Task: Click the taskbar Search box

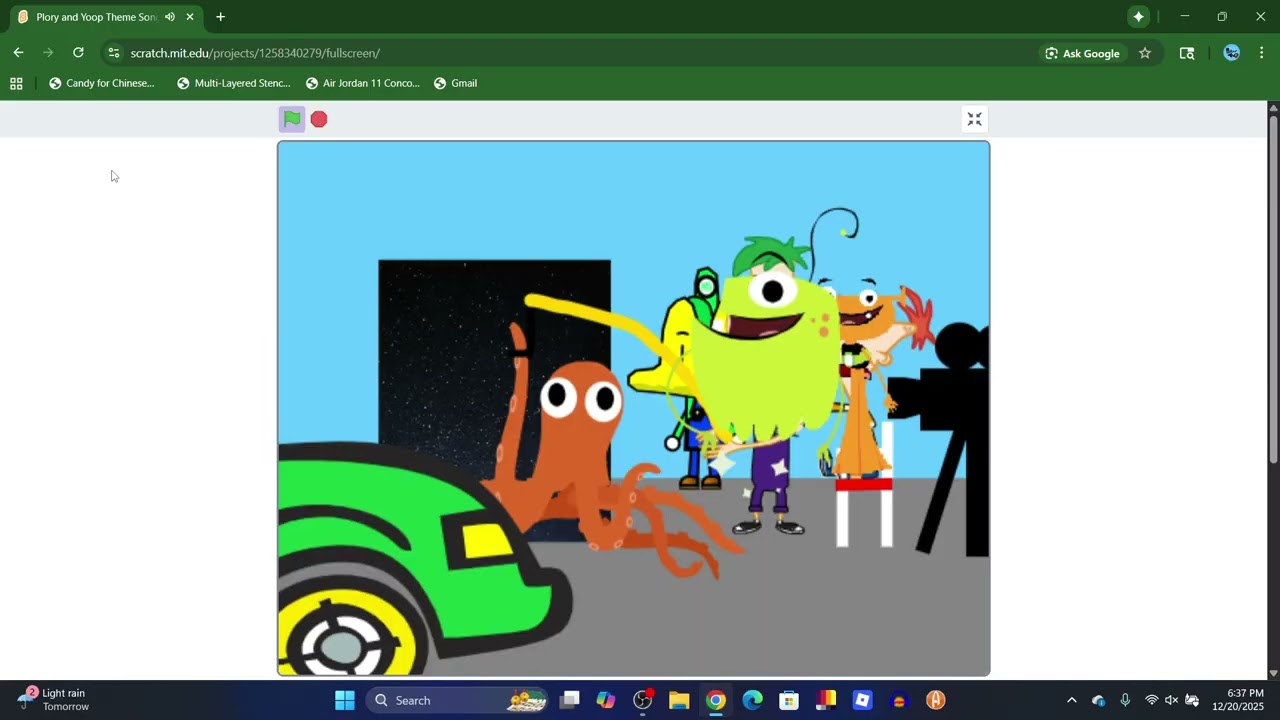Action: [x=456, y=700]
